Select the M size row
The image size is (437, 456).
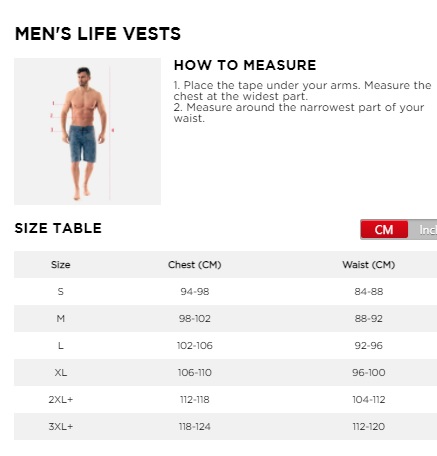(x=225, y=319)
